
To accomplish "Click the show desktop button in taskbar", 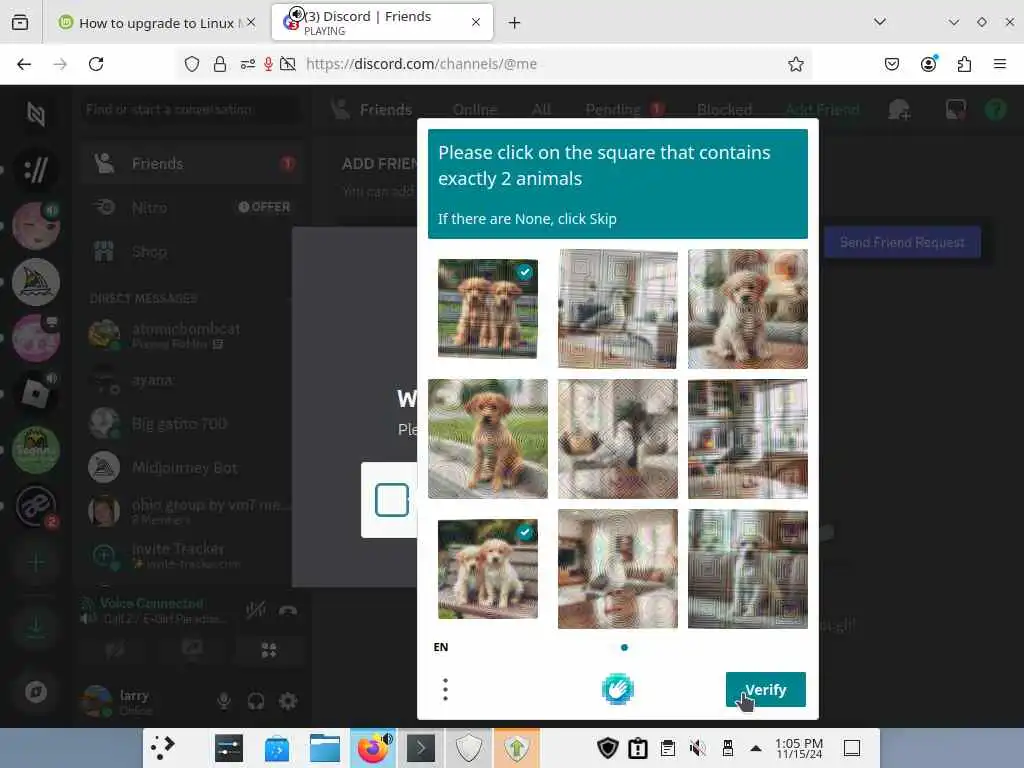I will 852,748.
